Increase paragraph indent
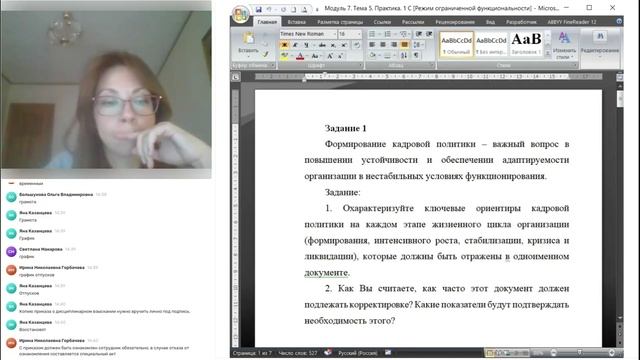 coord(429,34)
